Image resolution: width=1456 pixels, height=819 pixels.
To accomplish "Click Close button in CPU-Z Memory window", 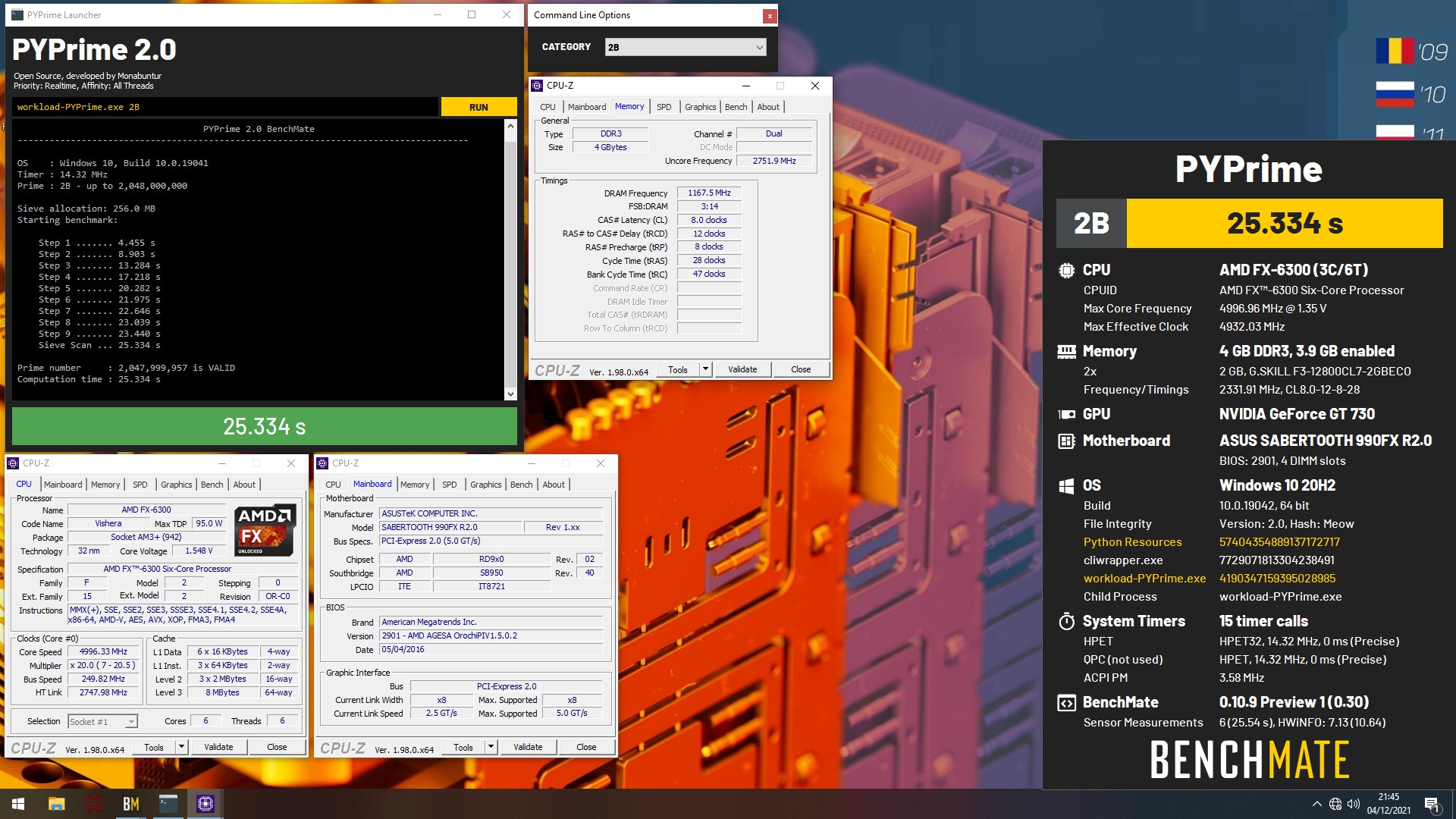I will (x=801, y=369).
